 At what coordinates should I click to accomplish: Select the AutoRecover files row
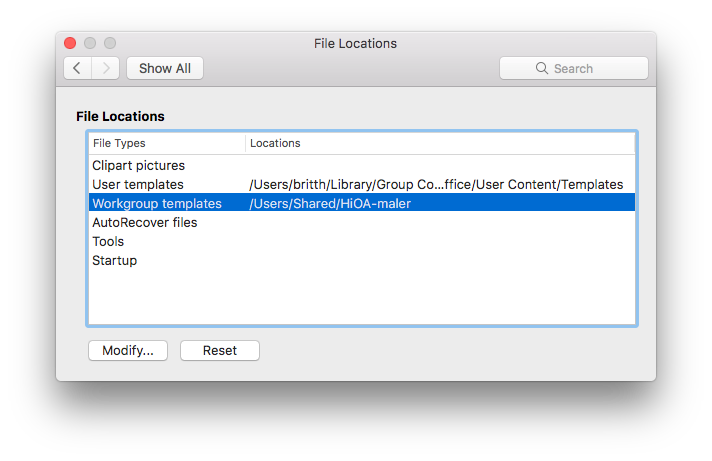(362, 223)
